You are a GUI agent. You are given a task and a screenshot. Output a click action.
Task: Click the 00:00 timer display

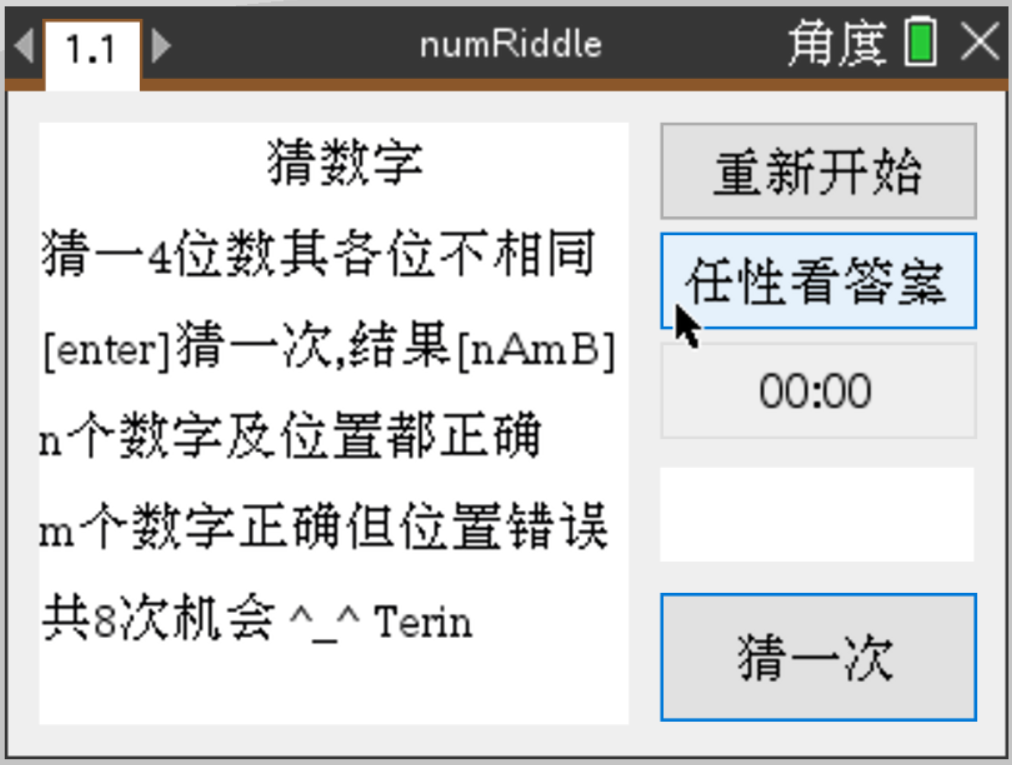[818, 391]
